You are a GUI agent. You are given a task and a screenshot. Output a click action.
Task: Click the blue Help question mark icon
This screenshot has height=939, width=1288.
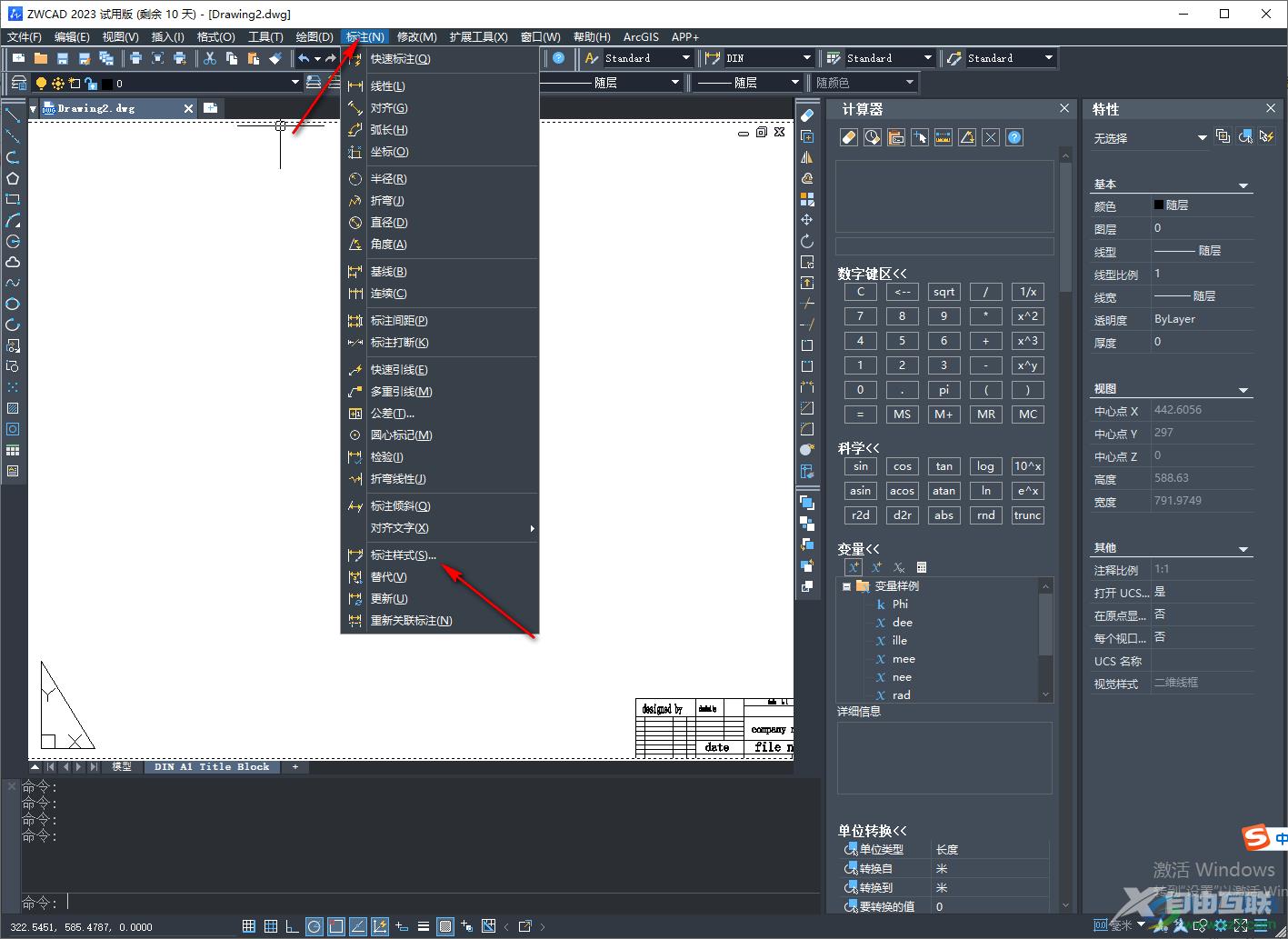tap(558, 58)
